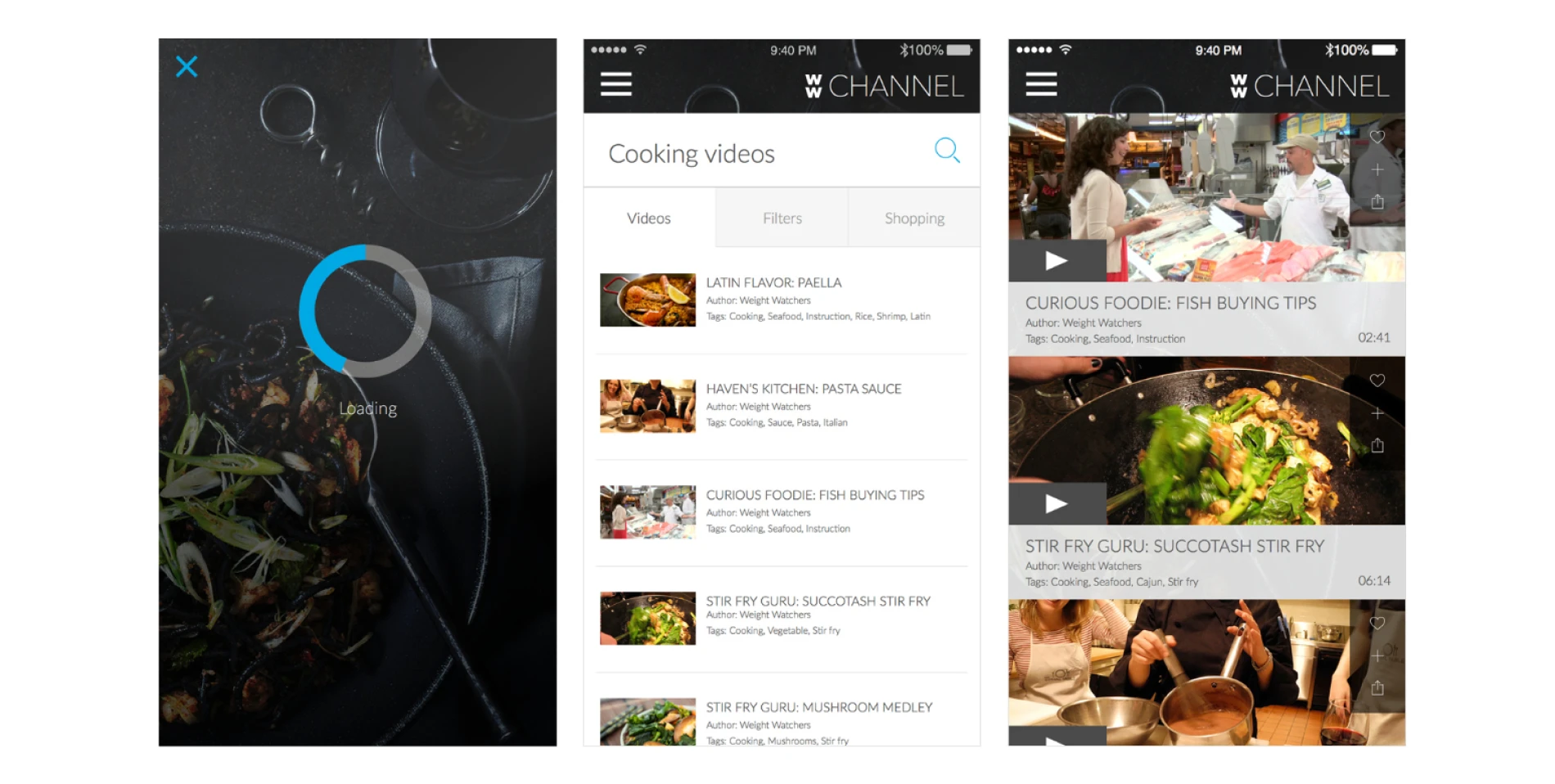Viewport: 1555px width, 784px height.
Task: Tap the heart on the Succotash Stir Fry video card
Action: pyautogui.click(x=1377, y=381)
